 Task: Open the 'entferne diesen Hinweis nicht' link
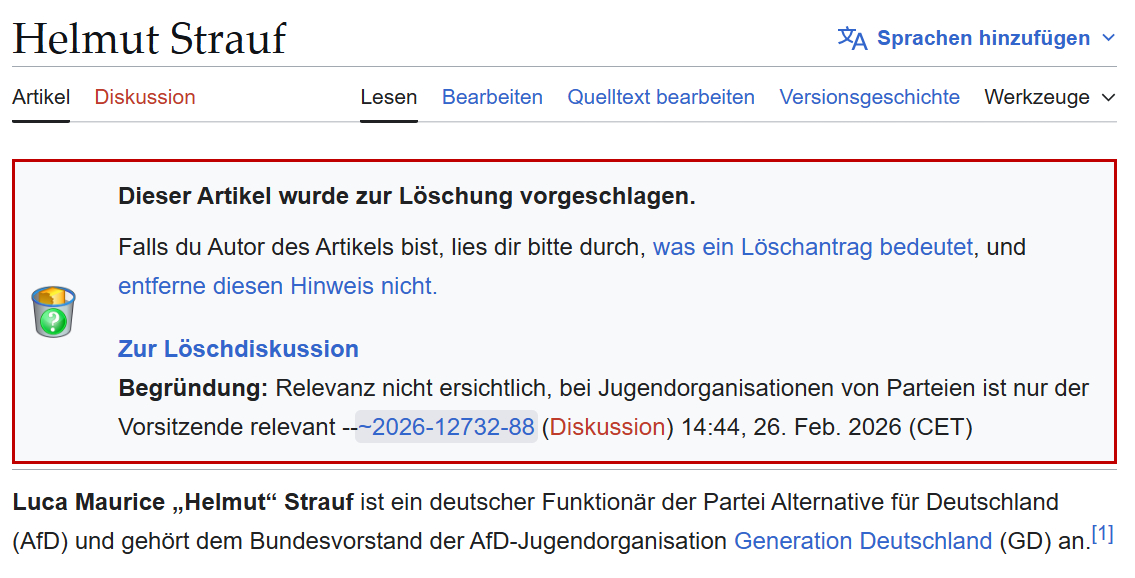[x=278, y=286]
